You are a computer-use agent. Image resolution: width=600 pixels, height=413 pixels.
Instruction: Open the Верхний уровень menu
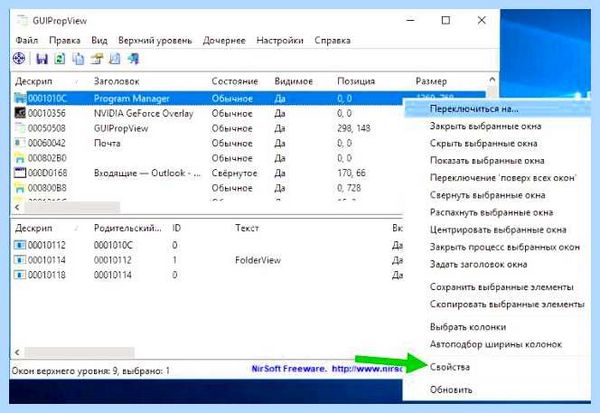[155, 41]
